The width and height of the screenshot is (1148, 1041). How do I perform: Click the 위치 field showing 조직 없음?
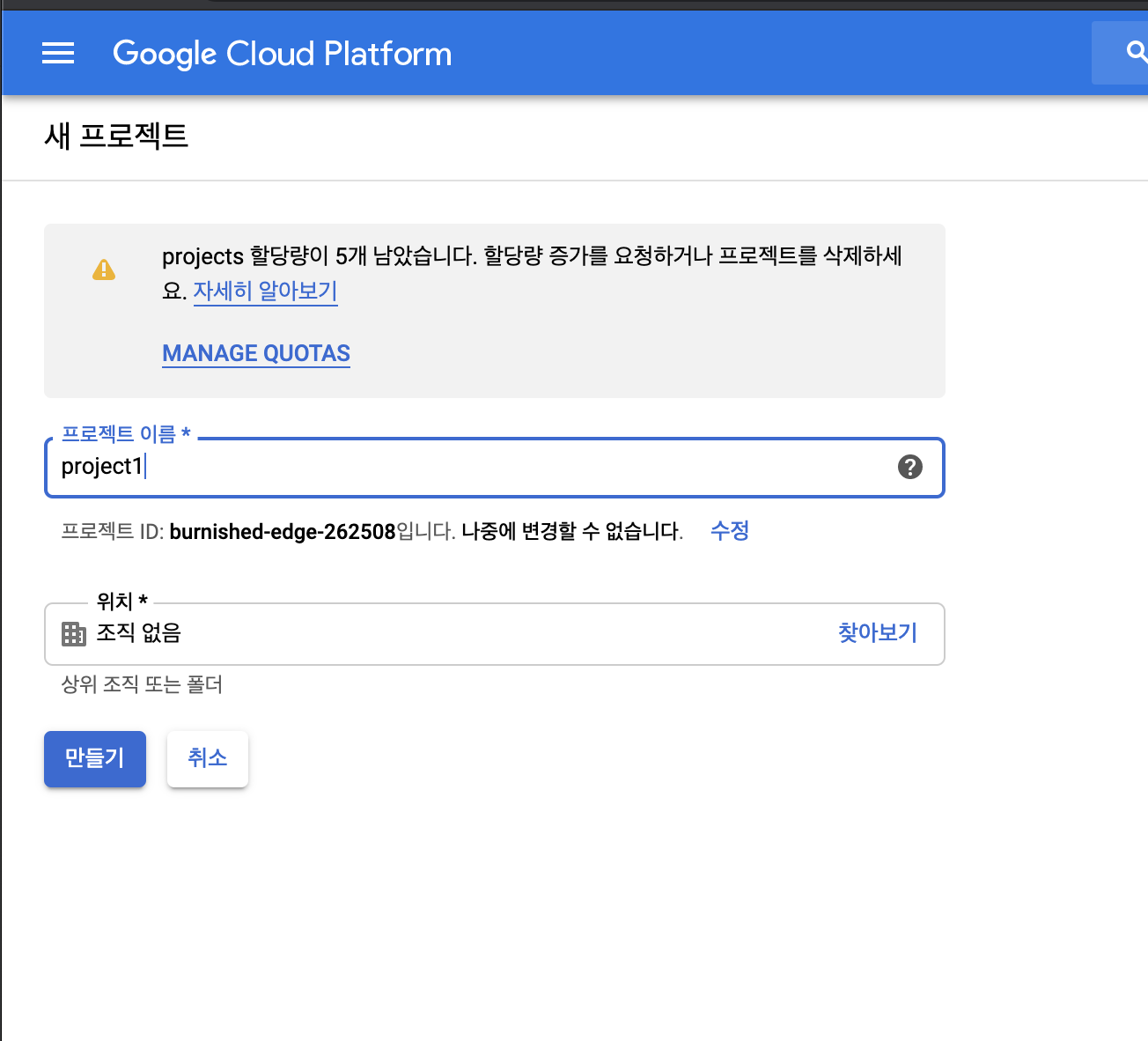pyautogui.click(x=495, y=634)
